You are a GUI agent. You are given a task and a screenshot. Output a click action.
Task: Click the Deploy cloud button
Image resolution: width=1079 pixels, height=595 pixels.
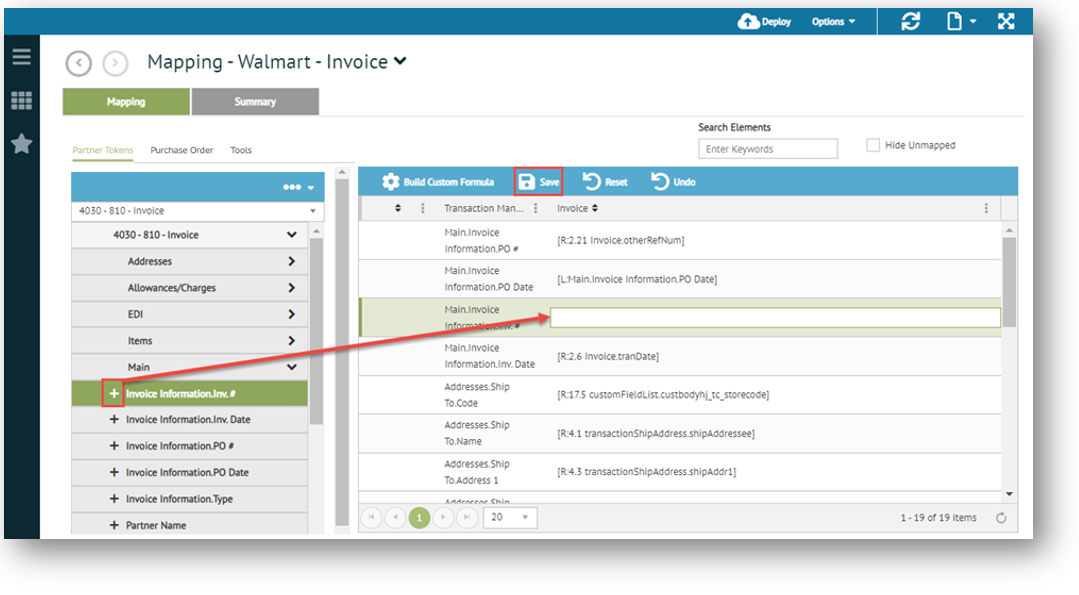pos(764,21)
